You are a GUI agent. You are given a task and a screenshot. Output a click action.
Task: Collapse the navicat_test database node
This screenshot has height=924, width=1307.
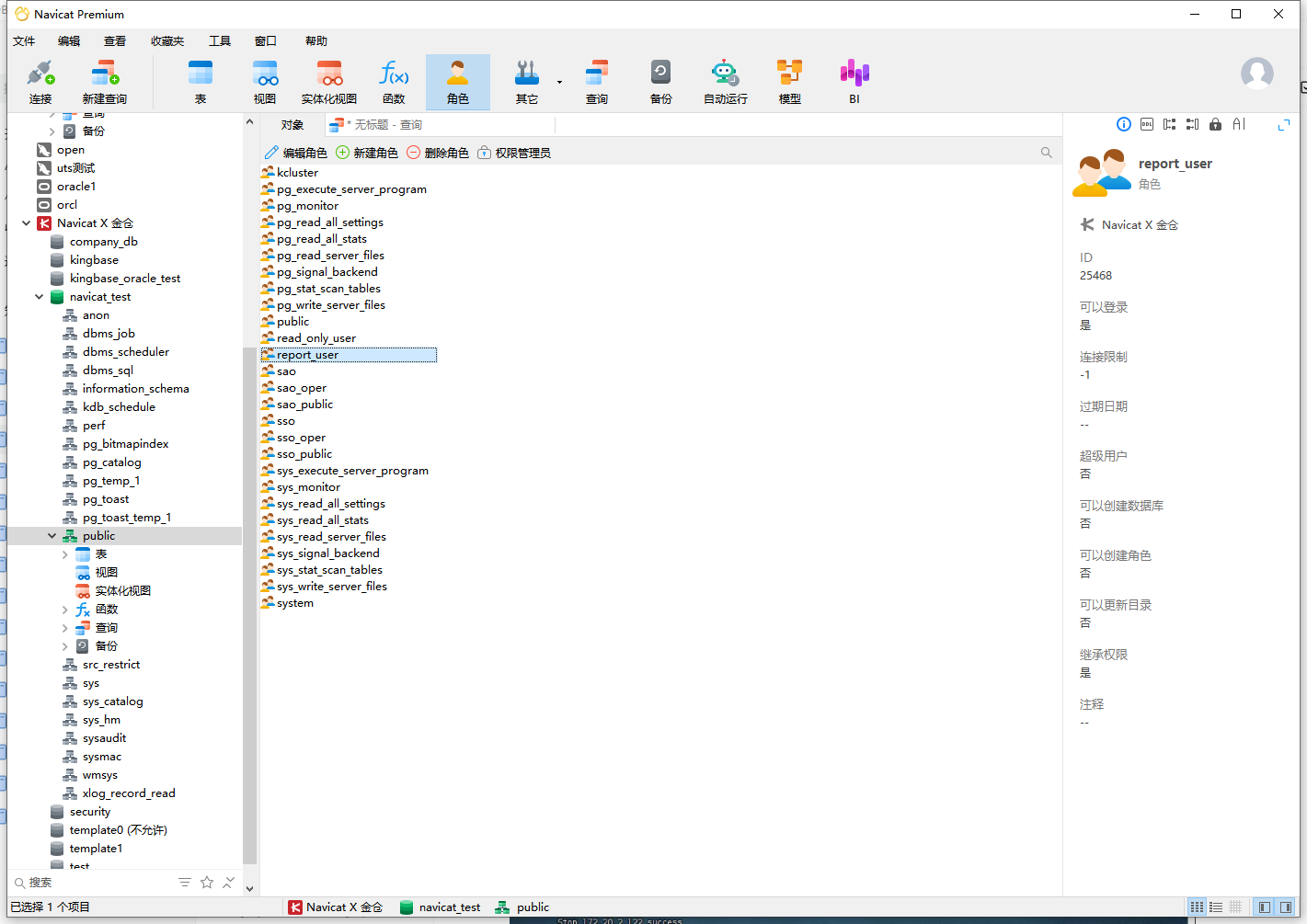click(x=39, y=297)
